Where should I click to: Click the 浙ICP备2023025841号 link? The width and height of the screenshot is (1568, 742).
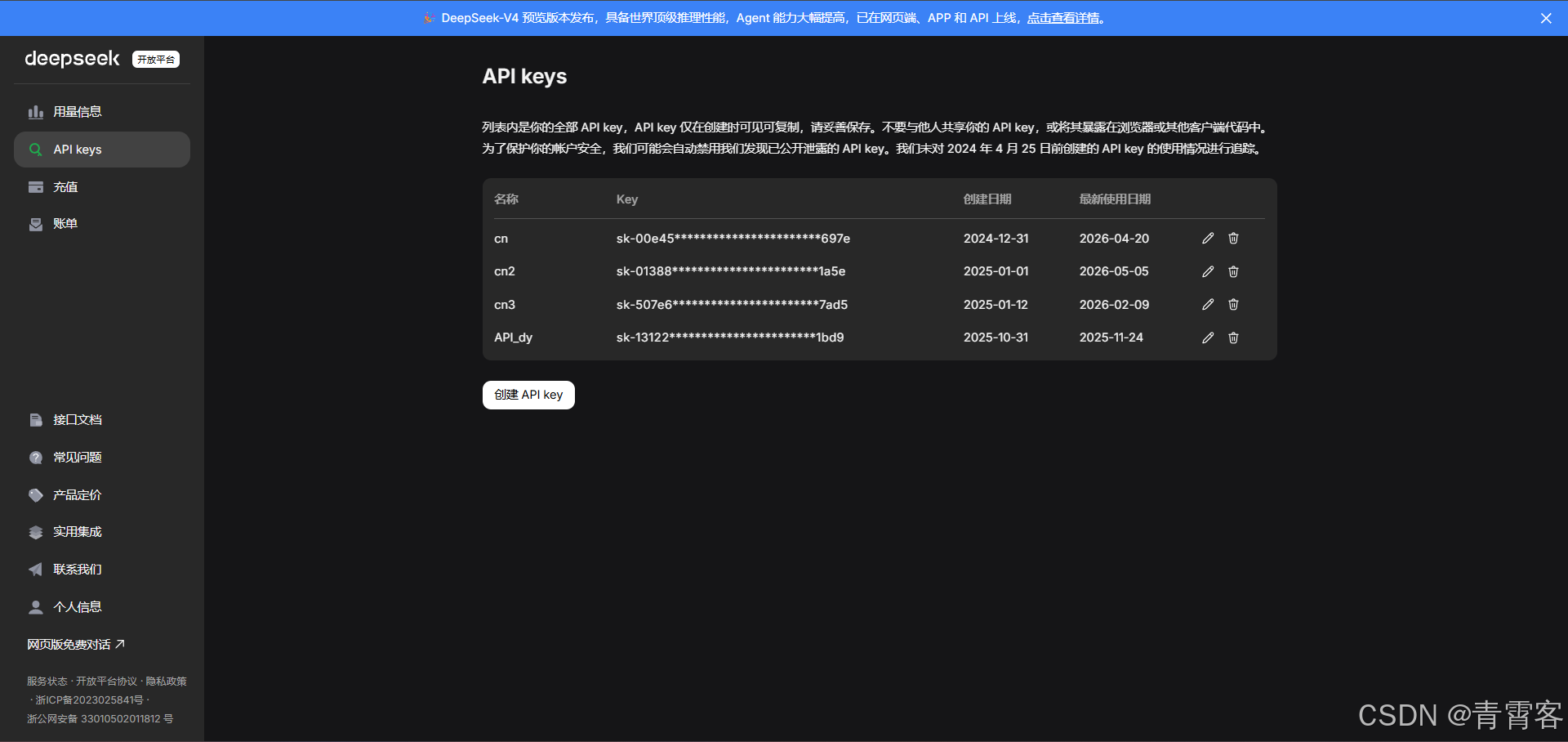coord(89,700)
